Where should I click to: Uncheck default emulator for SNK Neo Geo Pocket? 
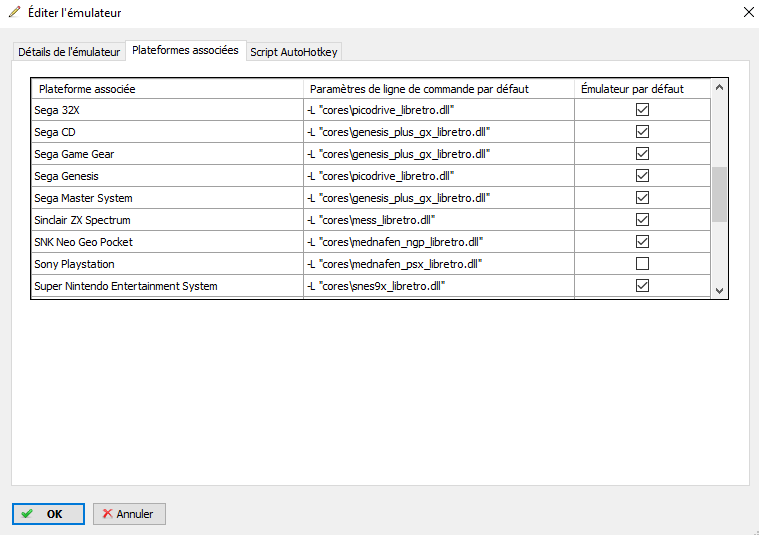pos(642,242)
